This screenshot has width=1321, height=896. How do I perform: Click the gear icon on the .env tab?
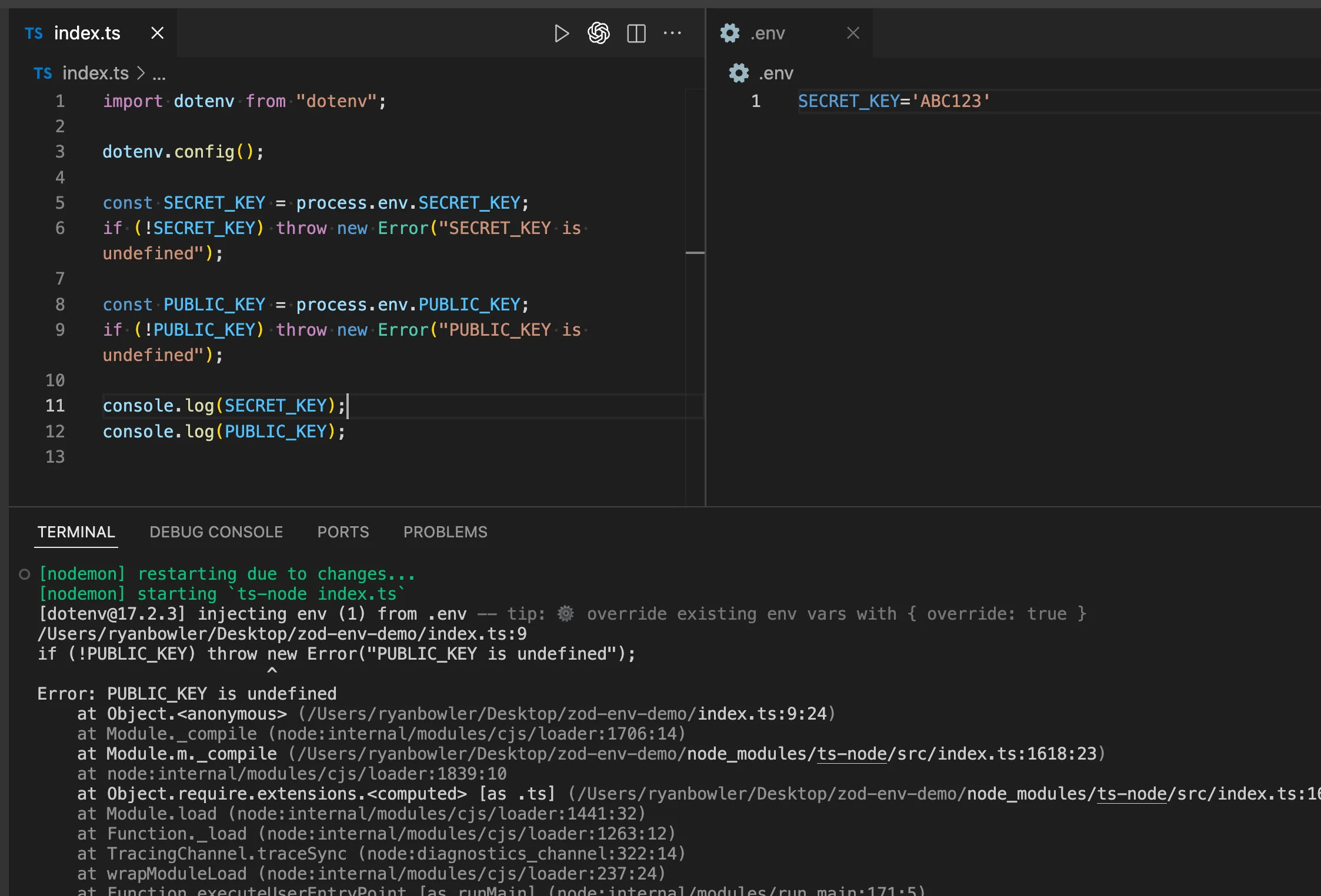tap(730, 34)
